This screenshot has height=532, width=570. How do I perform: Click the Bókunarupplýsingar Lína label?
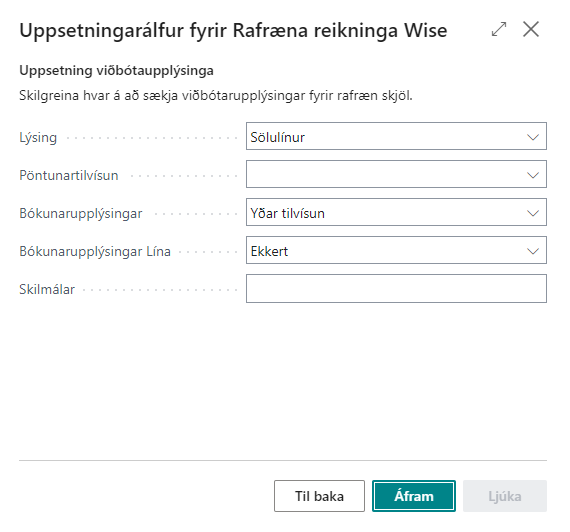[x=95, y=252]
